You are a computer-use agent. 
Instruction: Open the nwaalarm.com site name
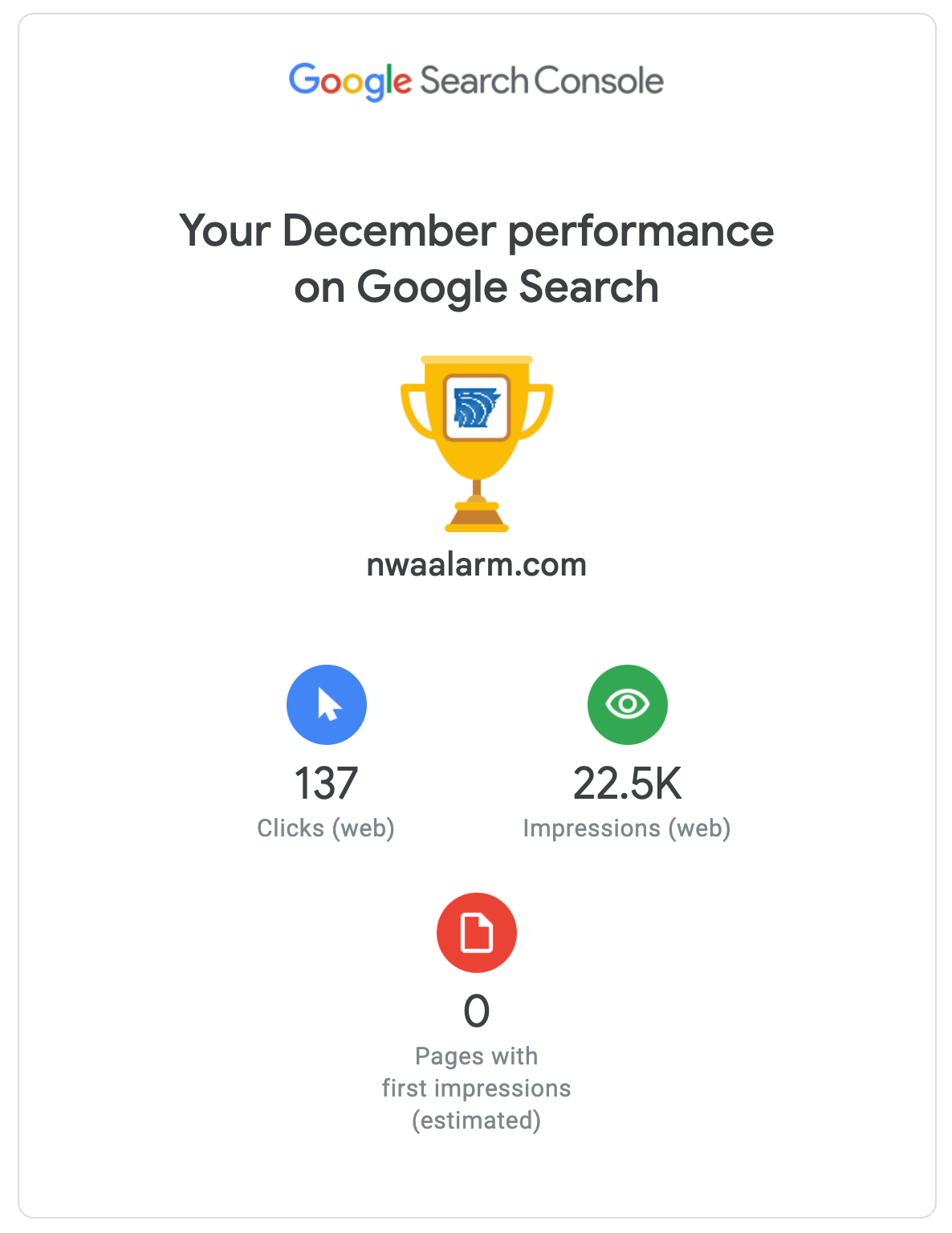tap(476, 564)
